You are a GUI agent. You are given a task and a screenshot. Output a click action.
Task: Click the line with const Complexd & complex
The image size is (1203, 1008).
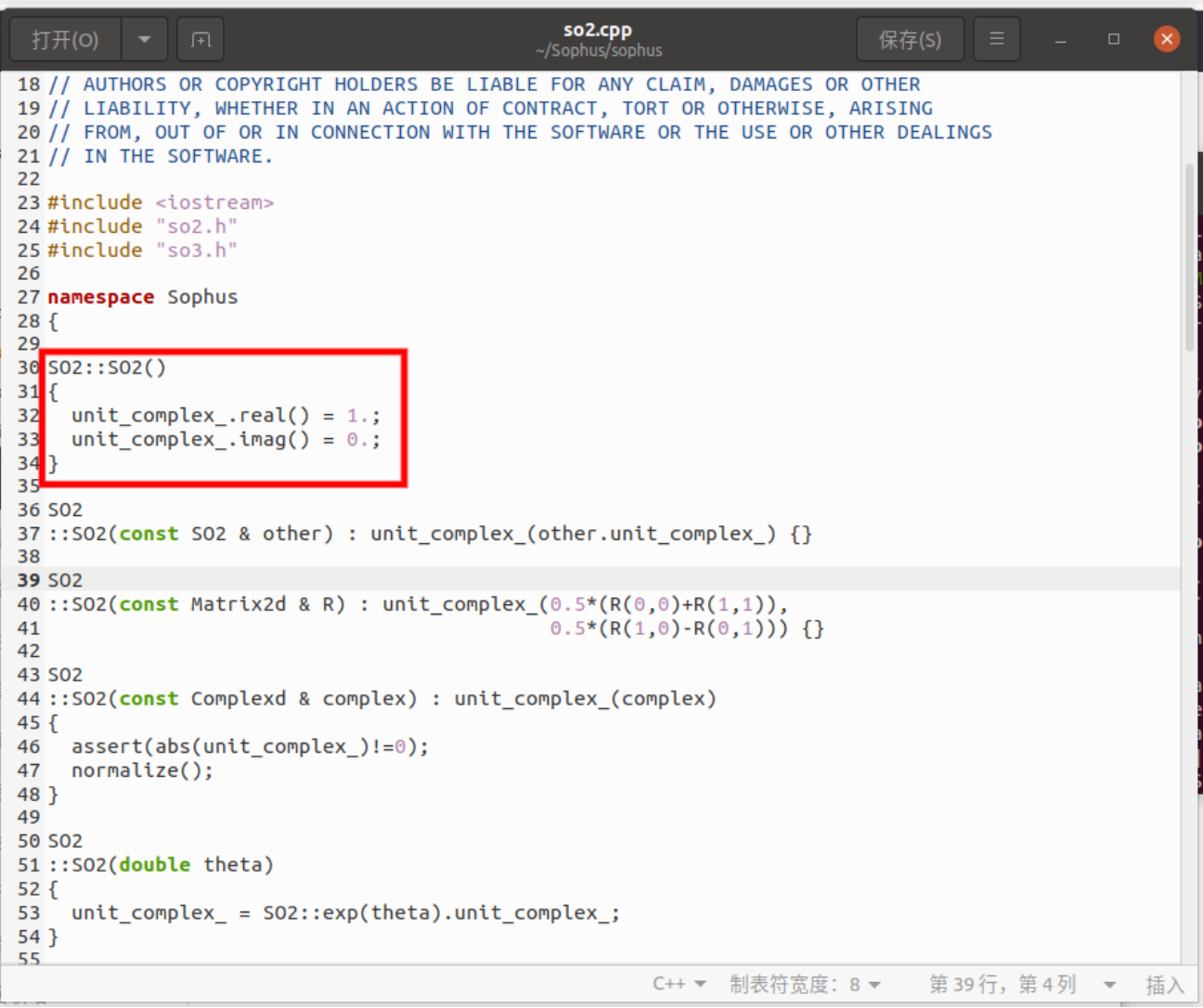point(382,699)
